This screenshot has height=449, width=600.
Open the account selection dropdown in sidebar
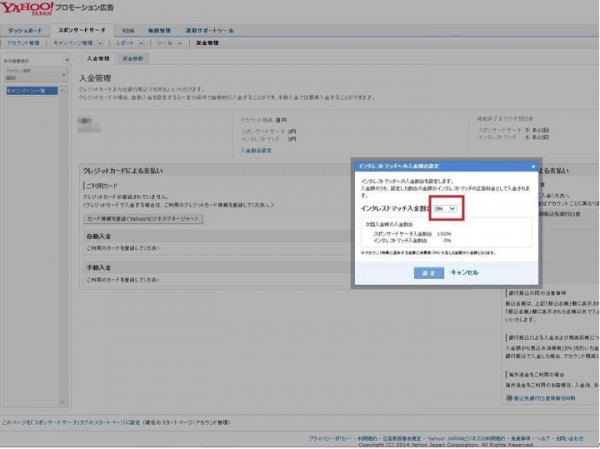point(35,75)
